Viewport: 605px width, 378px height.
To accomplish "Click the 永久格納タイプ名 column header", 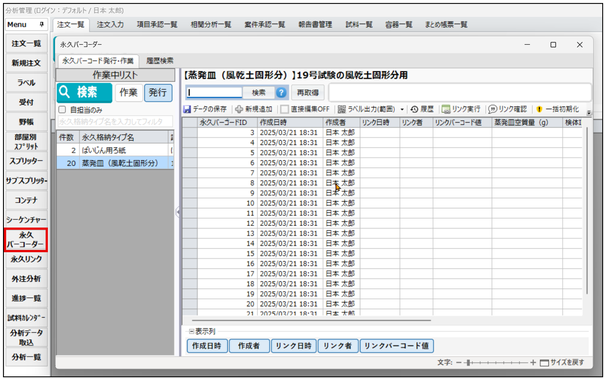I will click(x=124, y=138).
